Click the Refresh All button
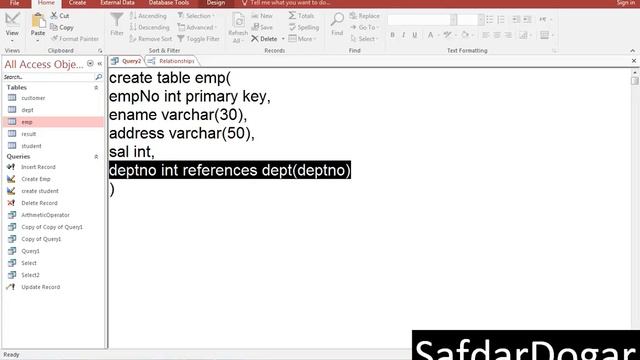Screen dimensions: 640x360 [238, 27]
